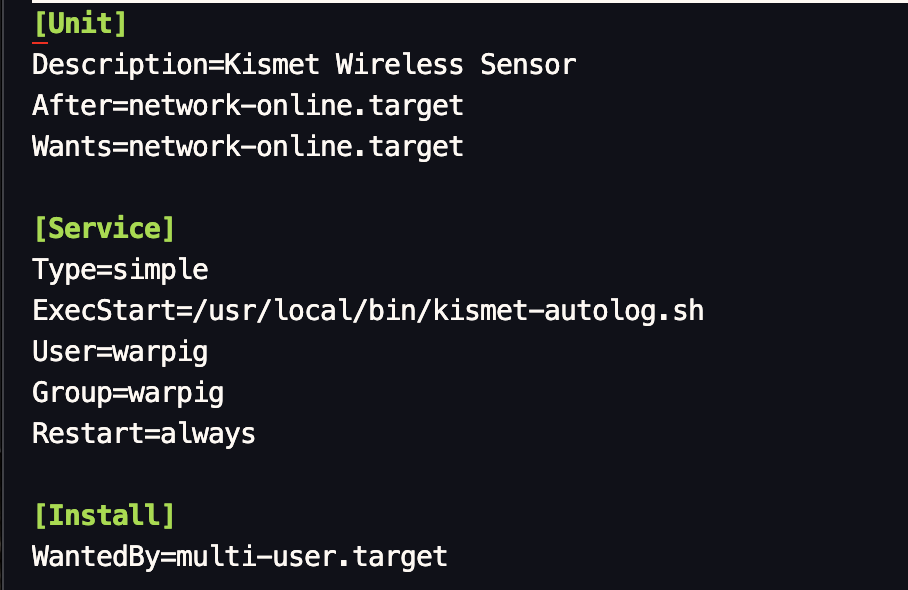This screenshot has height=590, width=908.
Task: Click the Wants=network-online.target line
Action: tap(248, 146)
